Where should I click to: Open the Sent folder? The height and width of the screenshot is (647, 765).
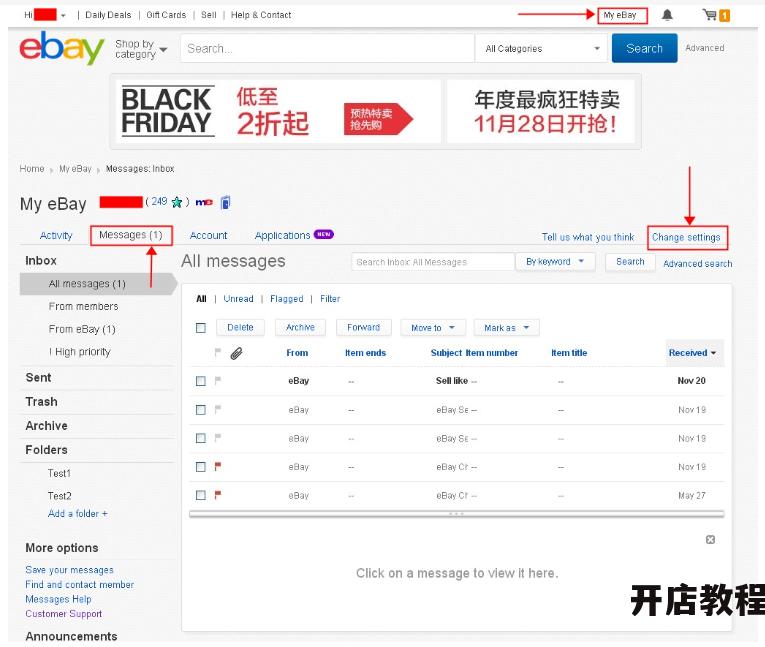(39, 378)
